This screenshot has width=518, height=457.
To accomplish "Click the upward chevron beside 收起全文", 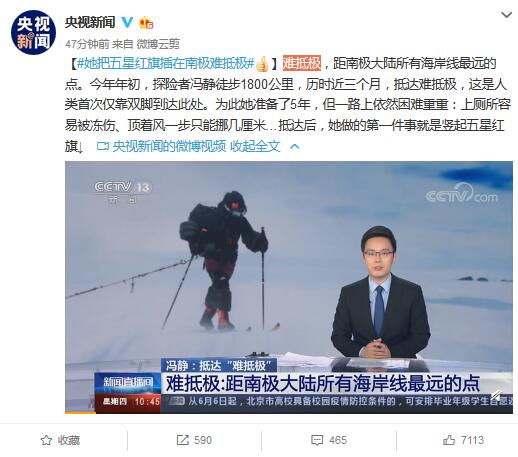I will click(295, 147).
